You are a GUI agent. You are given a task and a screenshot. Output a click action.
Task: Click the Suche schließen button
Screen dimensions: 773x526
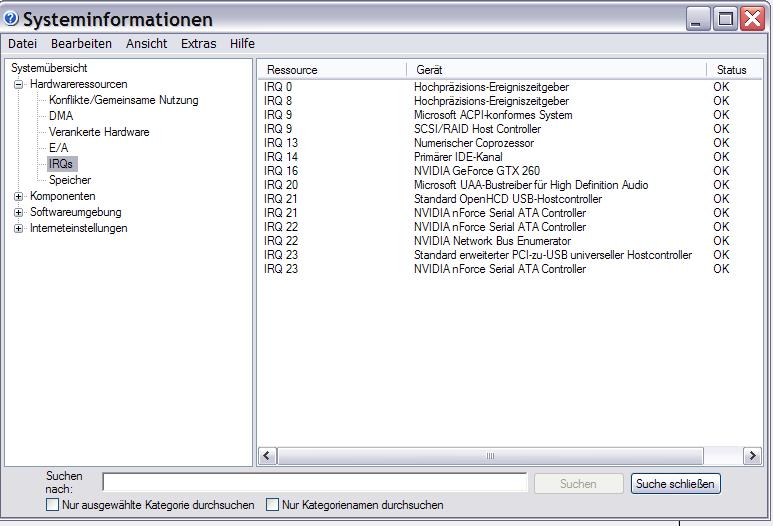(675, 484)
